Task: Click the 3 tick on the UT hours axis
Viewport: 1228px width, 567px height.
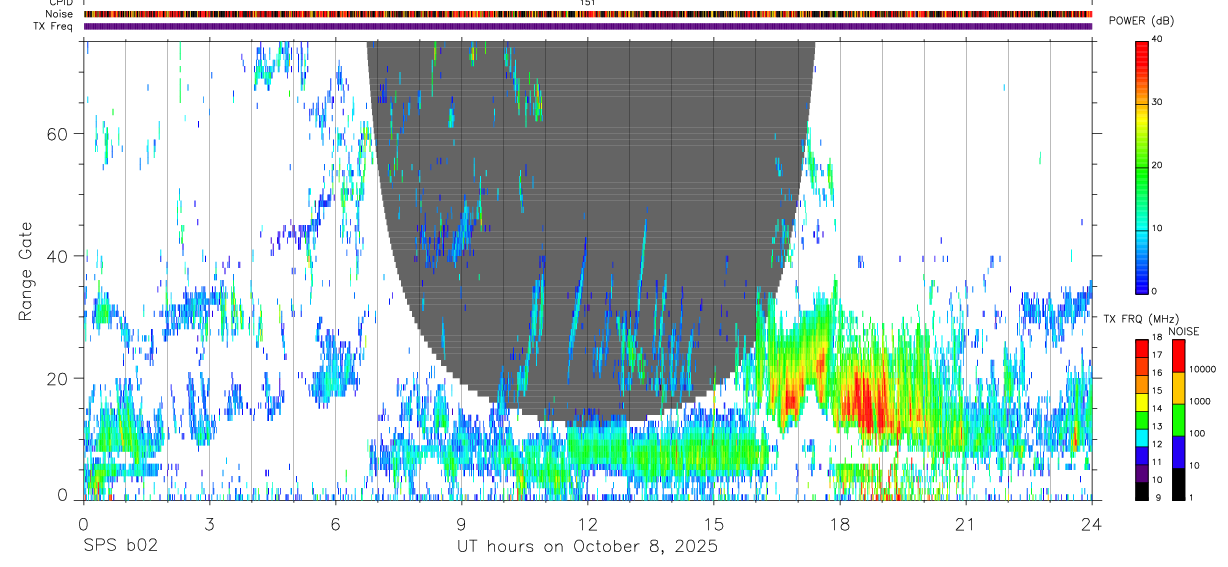Action: tap(209, 524)
